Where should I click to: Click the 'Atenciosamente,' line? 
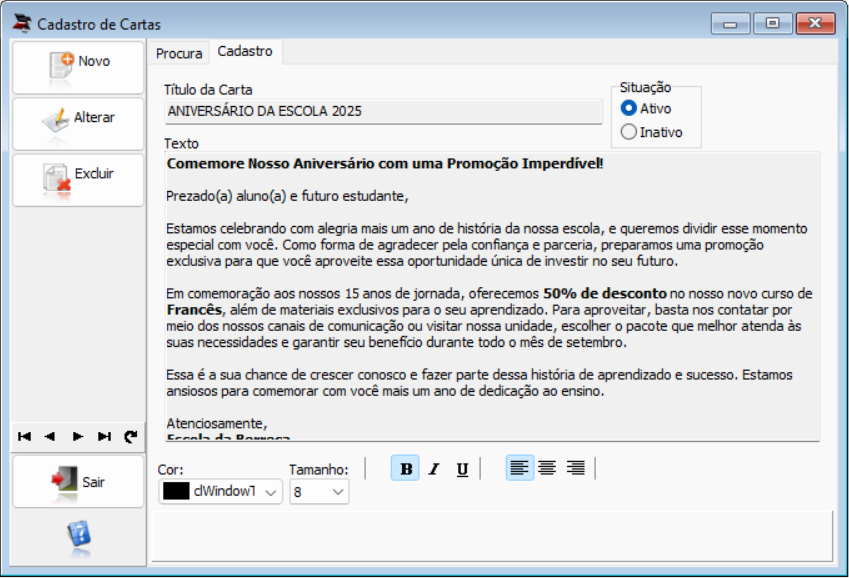pos(217,424)
